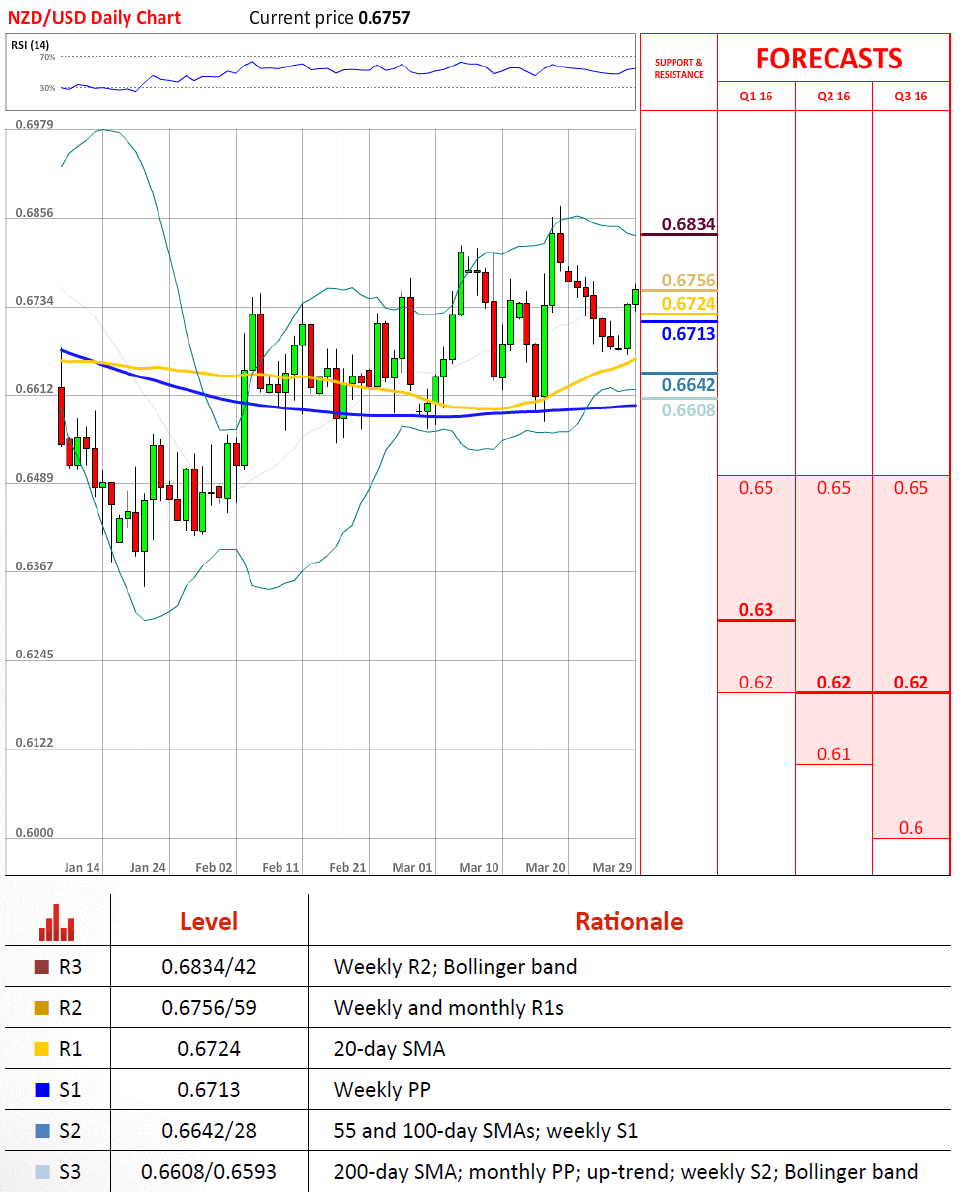Screen dimensions: 963x1192
Task: Click the 0.6 Q3 forecast low value
Action: (911, 828)
